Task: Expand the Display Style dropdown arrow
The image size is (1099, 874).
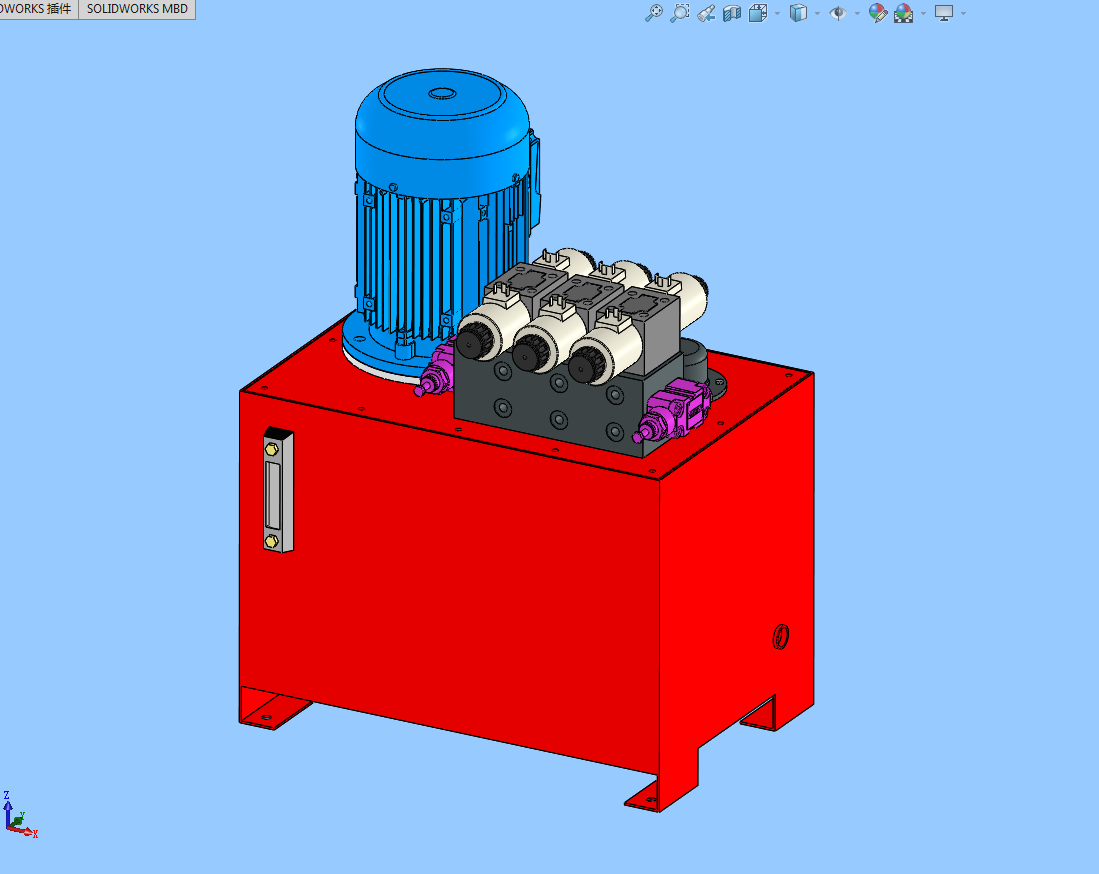Action: click(817, 14)
